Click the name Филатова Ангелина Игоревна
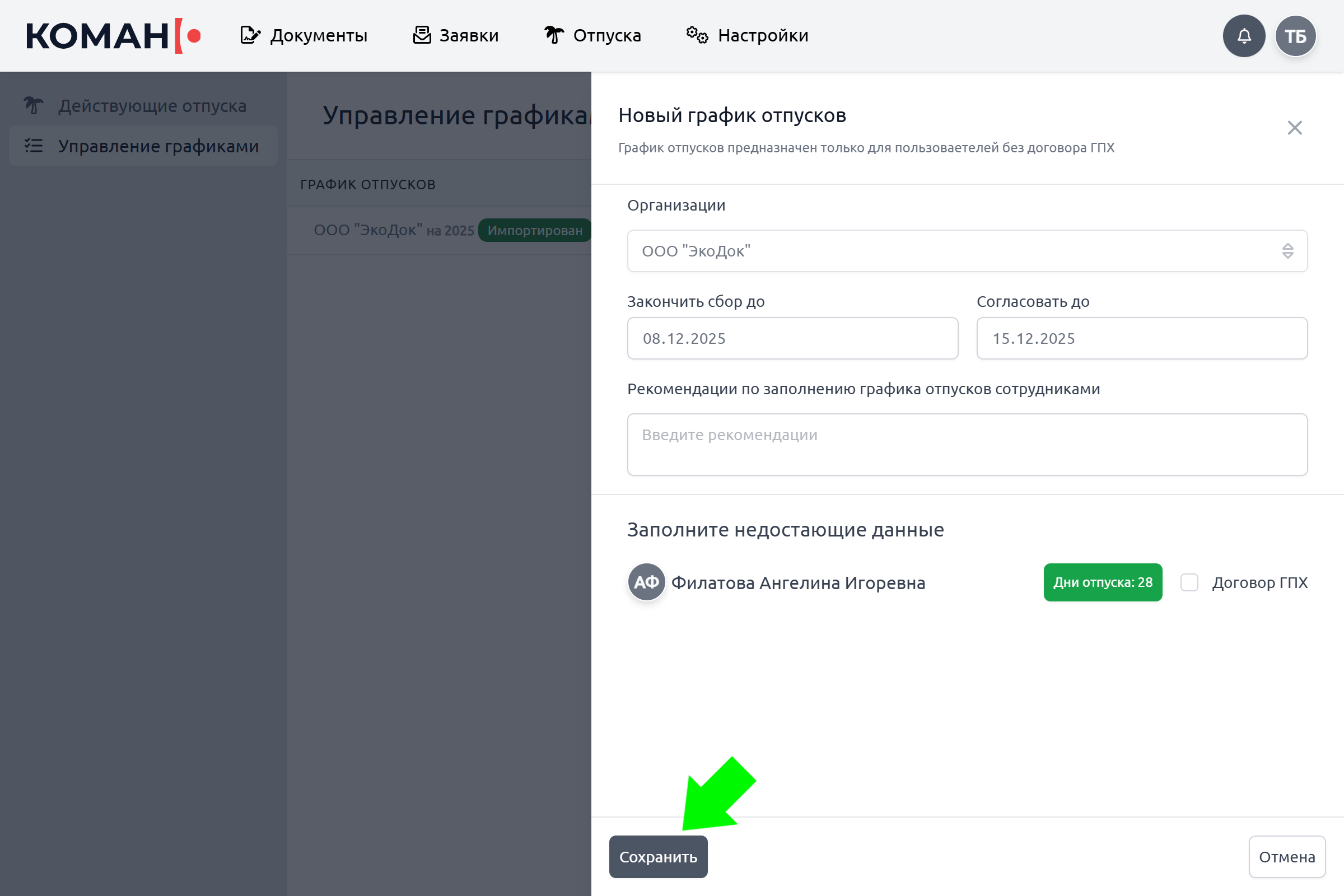Image resolution: width=1344 pixels, height=896 pixels. click(797, 583)
